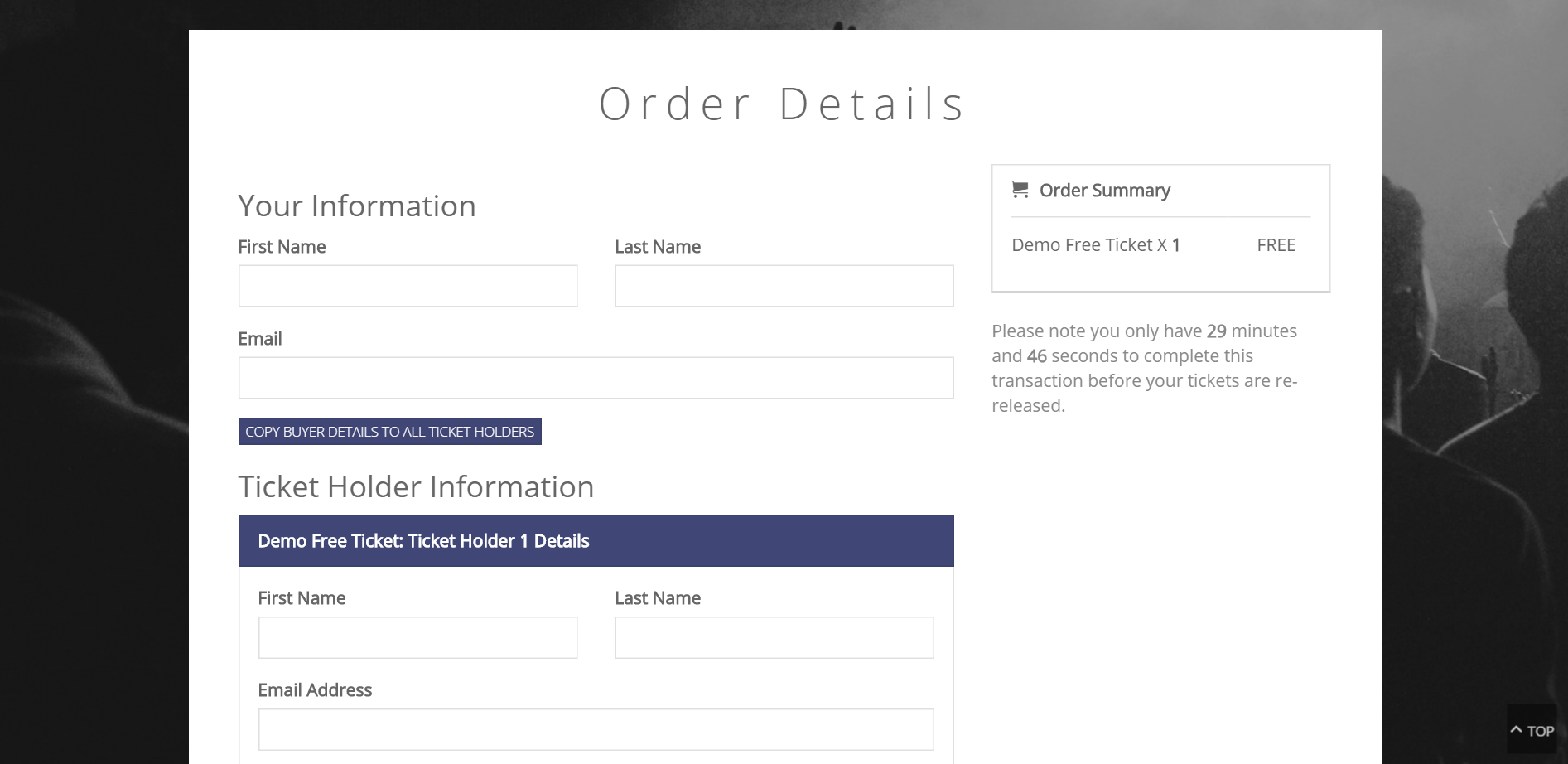Click ticket holder First Name field

tap(417, 637)
